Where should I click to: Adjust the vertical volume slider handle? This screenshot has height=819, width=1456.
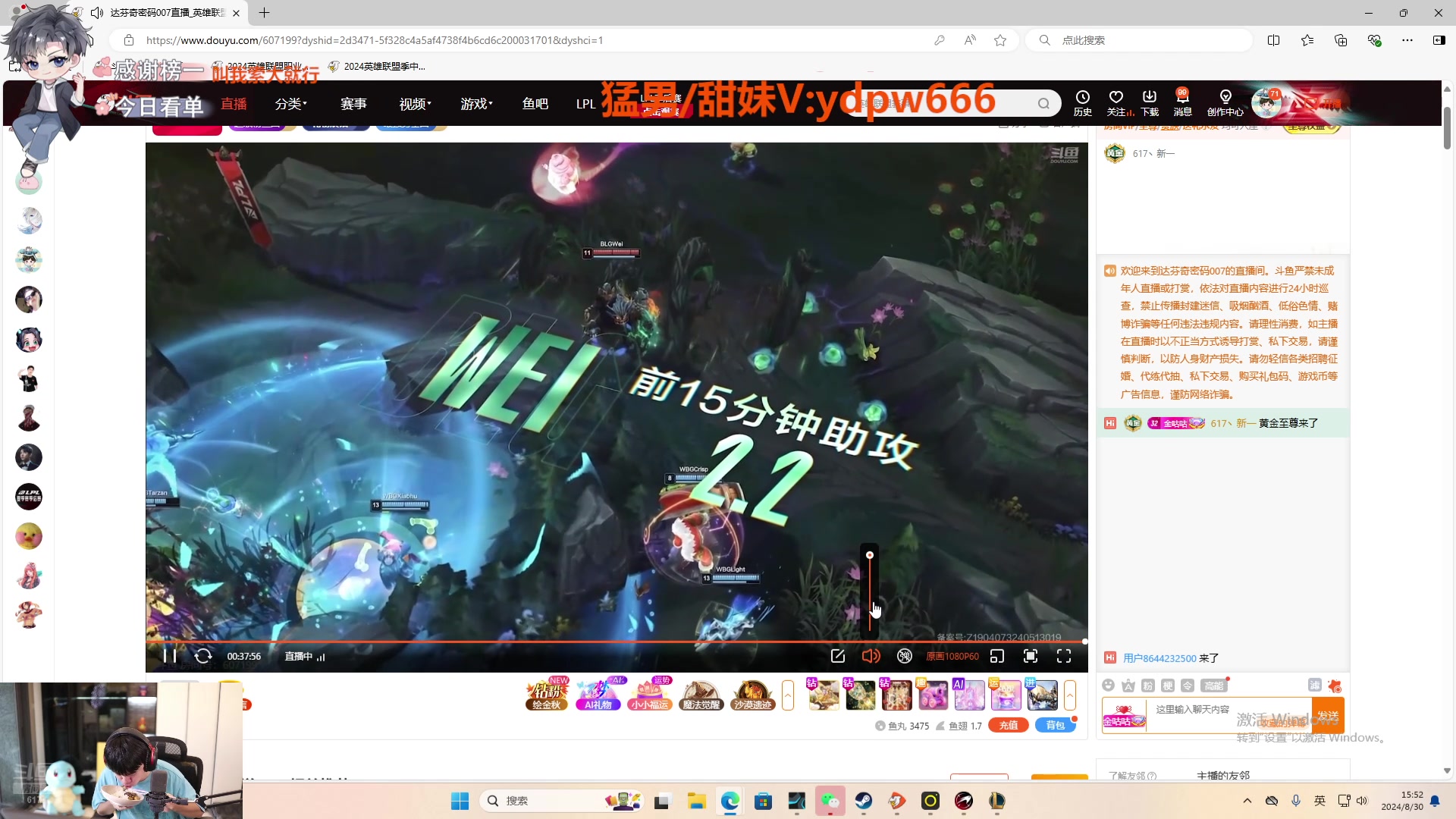click(870, 555)
